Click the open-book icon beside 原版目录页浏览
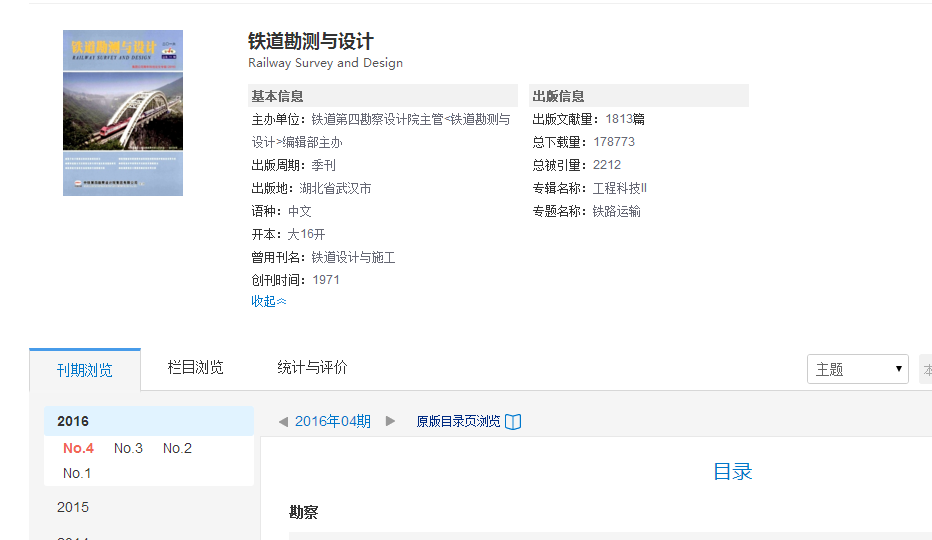Screen dimensions: 932x540 pos(513,422)
